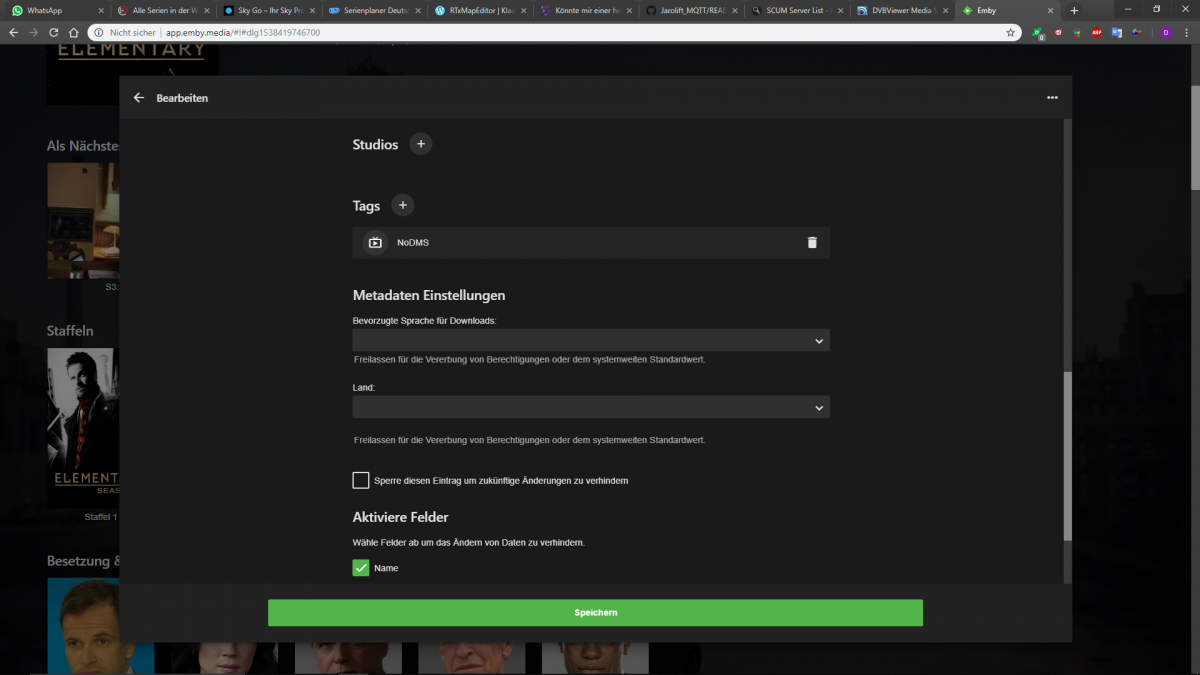Image resolution: width=1200 pixels, height=675 pixels.
Task: Click the browser back arrow
Action: [x=13, y=32]
